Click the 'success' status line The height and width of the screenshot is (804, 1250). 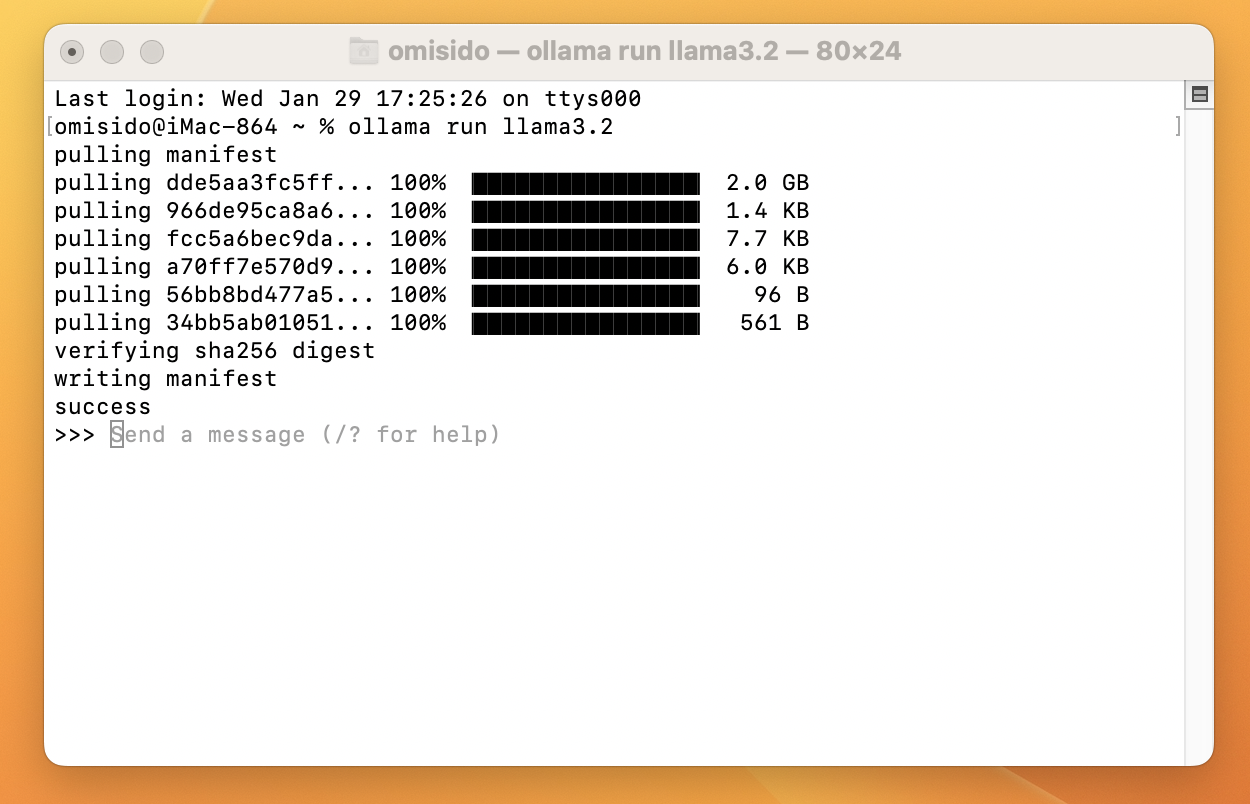pos(102,406)
